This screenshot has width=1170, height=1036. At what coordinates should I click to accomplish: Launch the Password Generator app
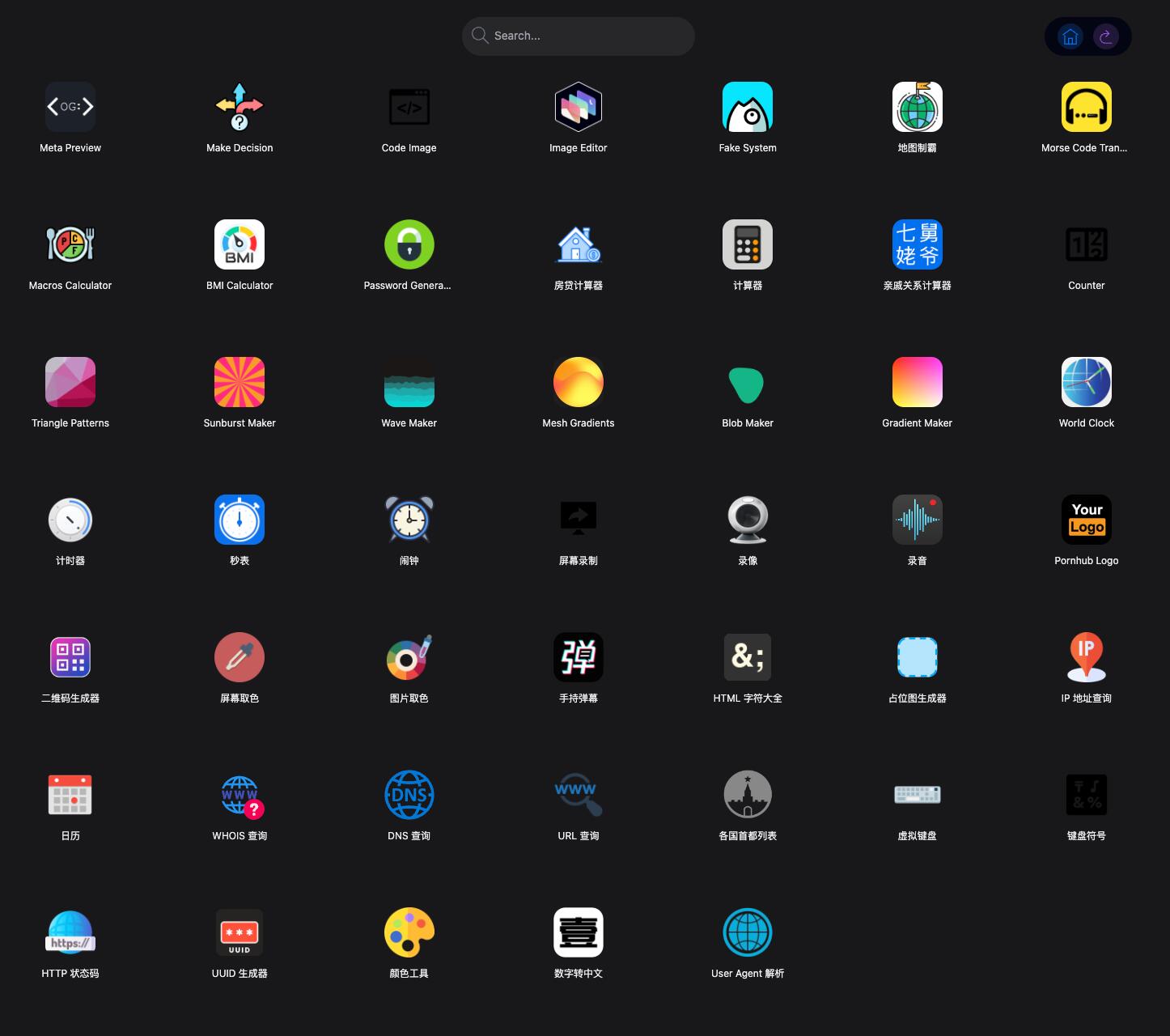click(x=409, y=245)
